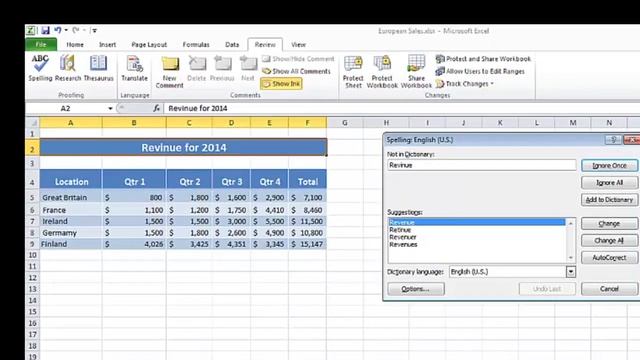Open Dictionary language dropdown

point(571,272)
